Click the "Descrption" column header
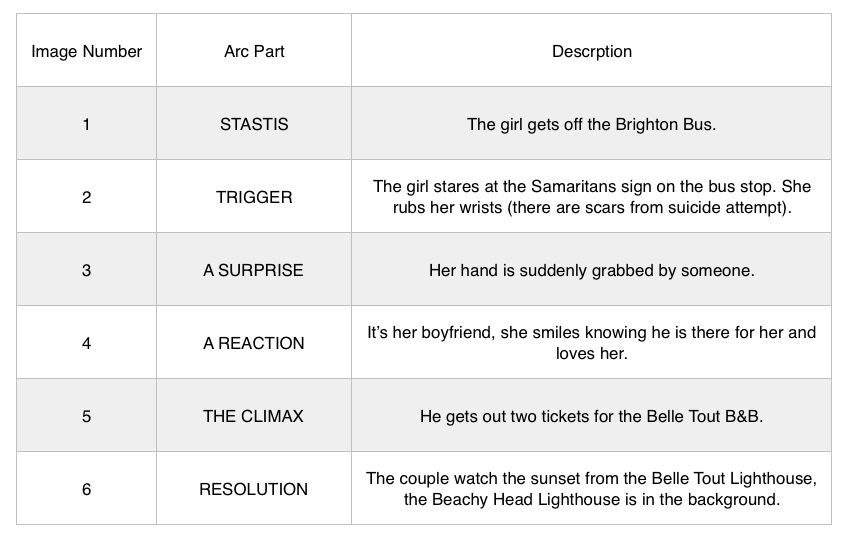Screen dimensions: 852x539 click(591, 51)
